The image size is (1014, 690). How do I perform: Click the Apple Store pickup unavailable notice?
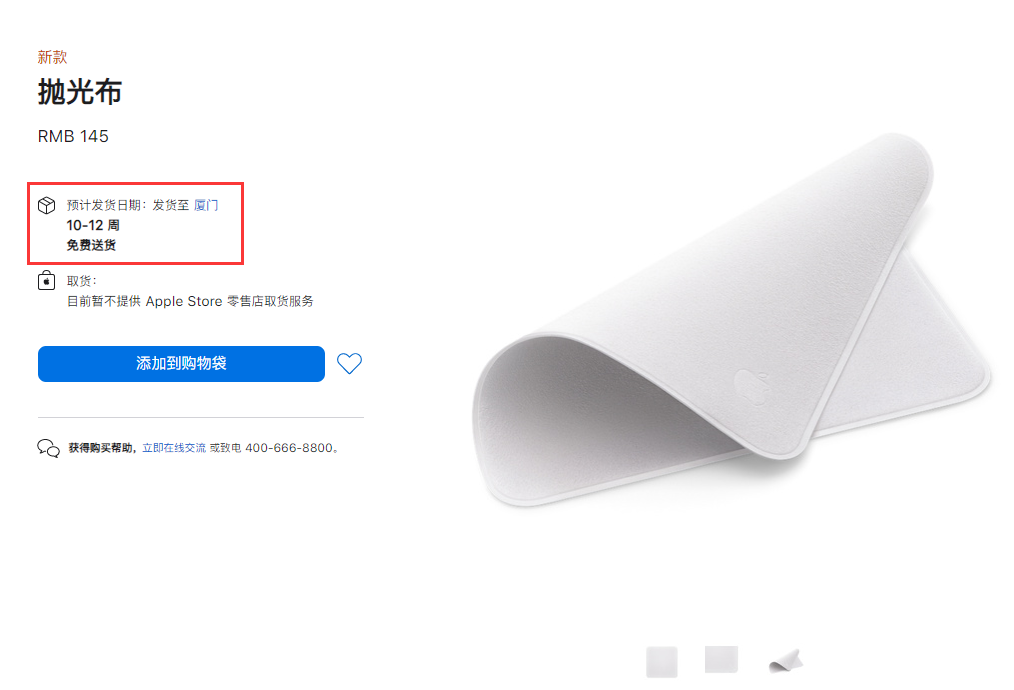click(x=190, y=301)
